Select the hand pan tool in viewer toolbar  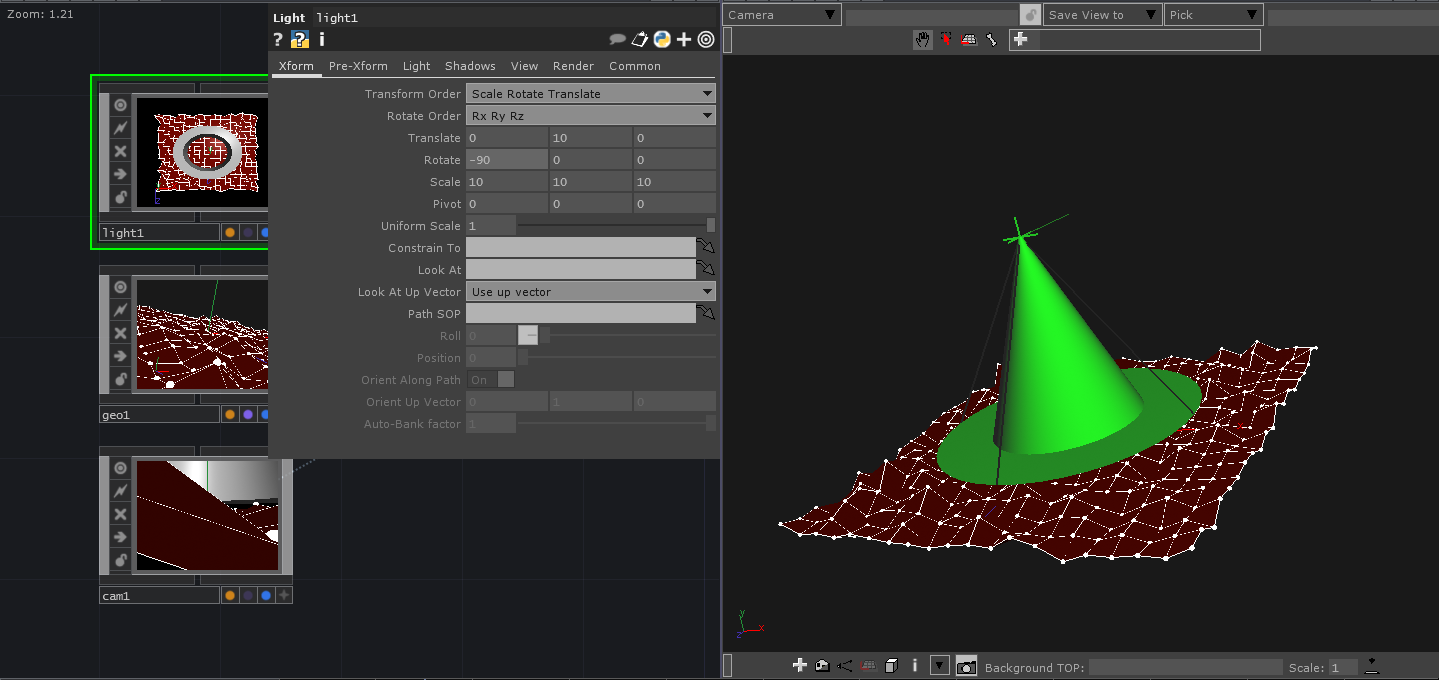point(922,40)
